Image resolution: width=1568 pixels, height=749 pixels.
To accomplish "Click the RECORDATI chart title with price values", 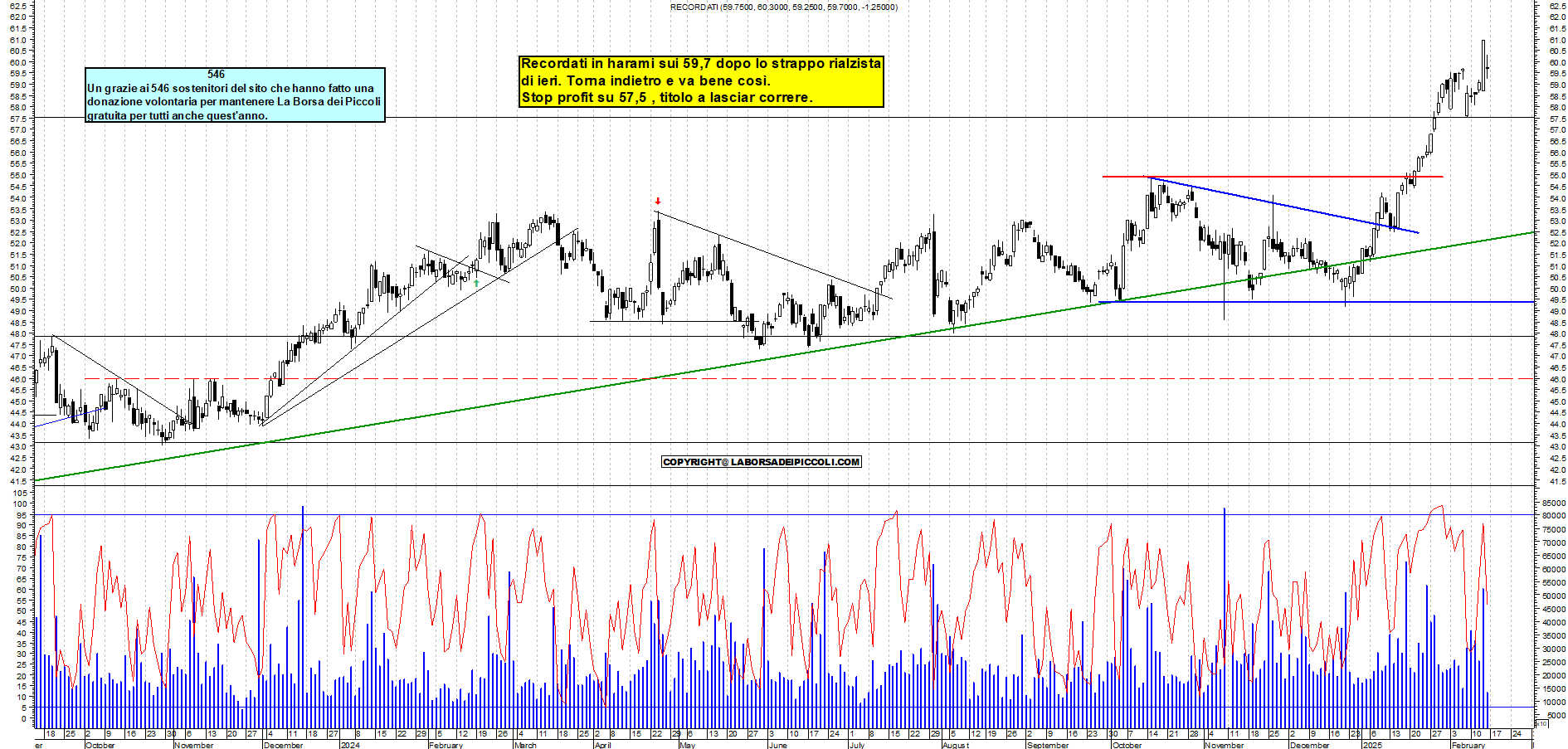I will (x=783, y=7).
